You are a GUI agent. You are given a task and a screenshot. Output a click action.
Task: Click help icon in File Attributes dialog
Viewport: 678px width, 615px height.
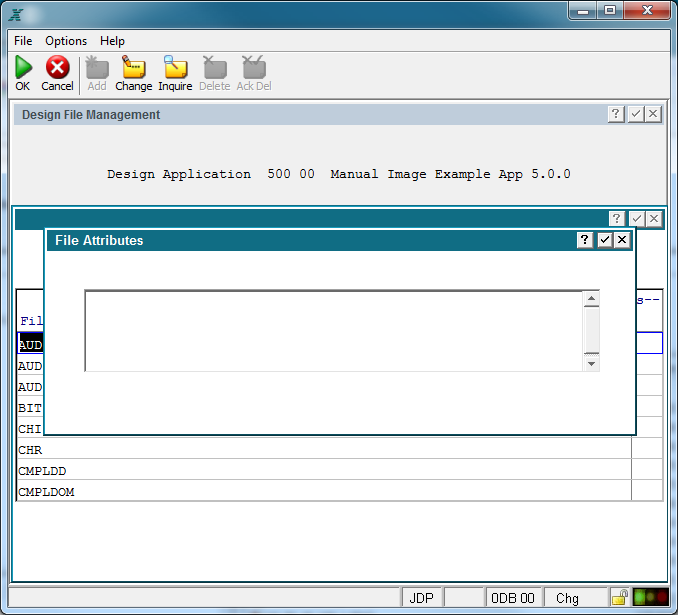585,240
